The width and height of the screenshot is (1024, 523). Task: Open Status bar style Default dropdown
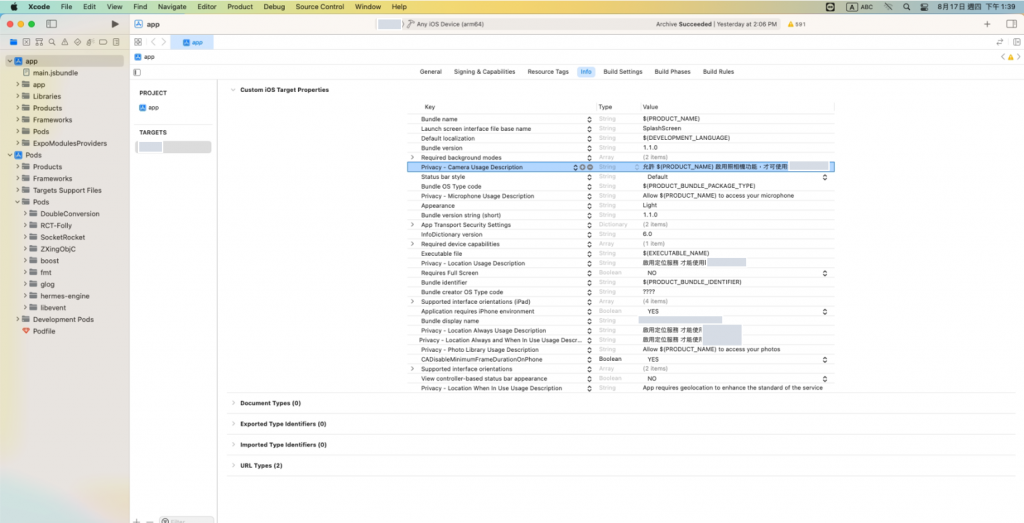[x=824, y=177]
